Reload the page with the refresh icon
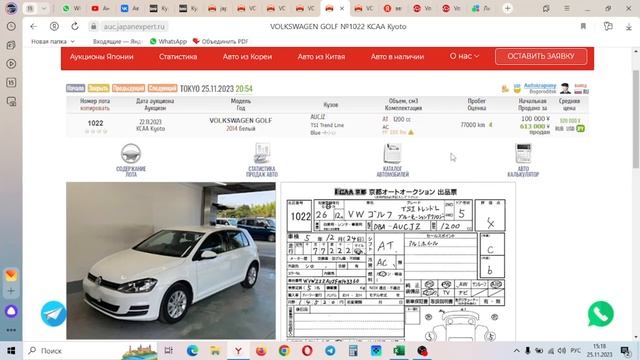Viewport: 640px width, 360px height. 75,27
